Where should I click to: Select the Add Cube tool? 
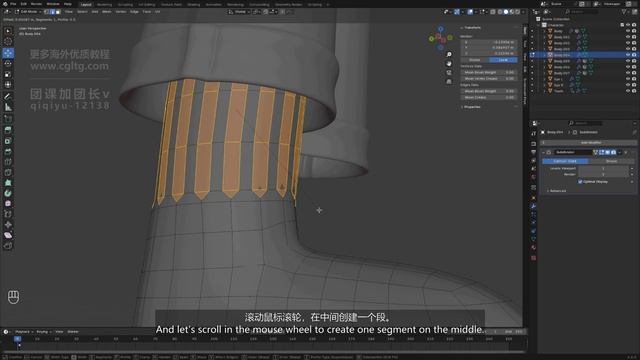(8, 119)
